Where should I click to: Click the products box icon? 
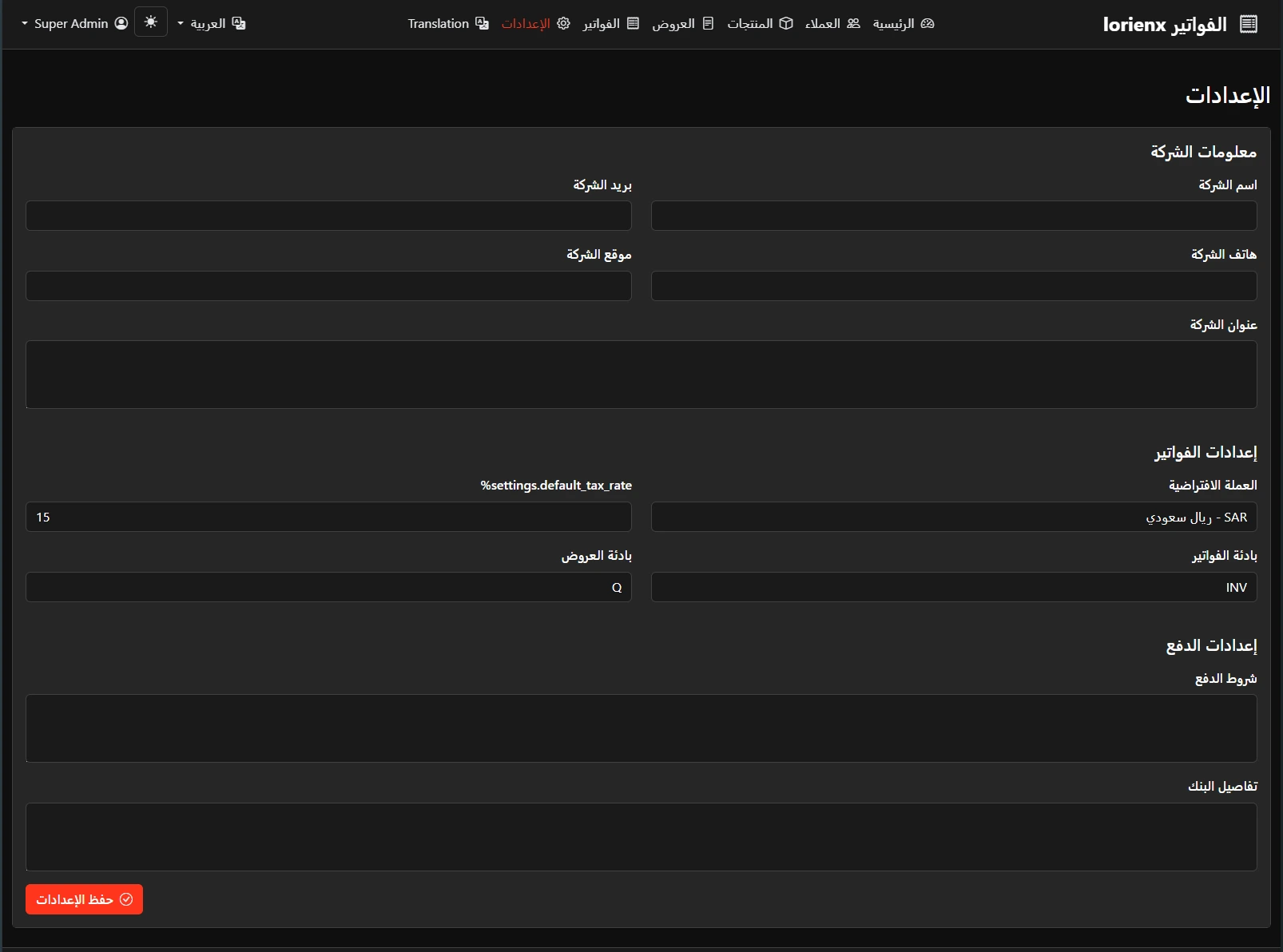click(786, 24)
